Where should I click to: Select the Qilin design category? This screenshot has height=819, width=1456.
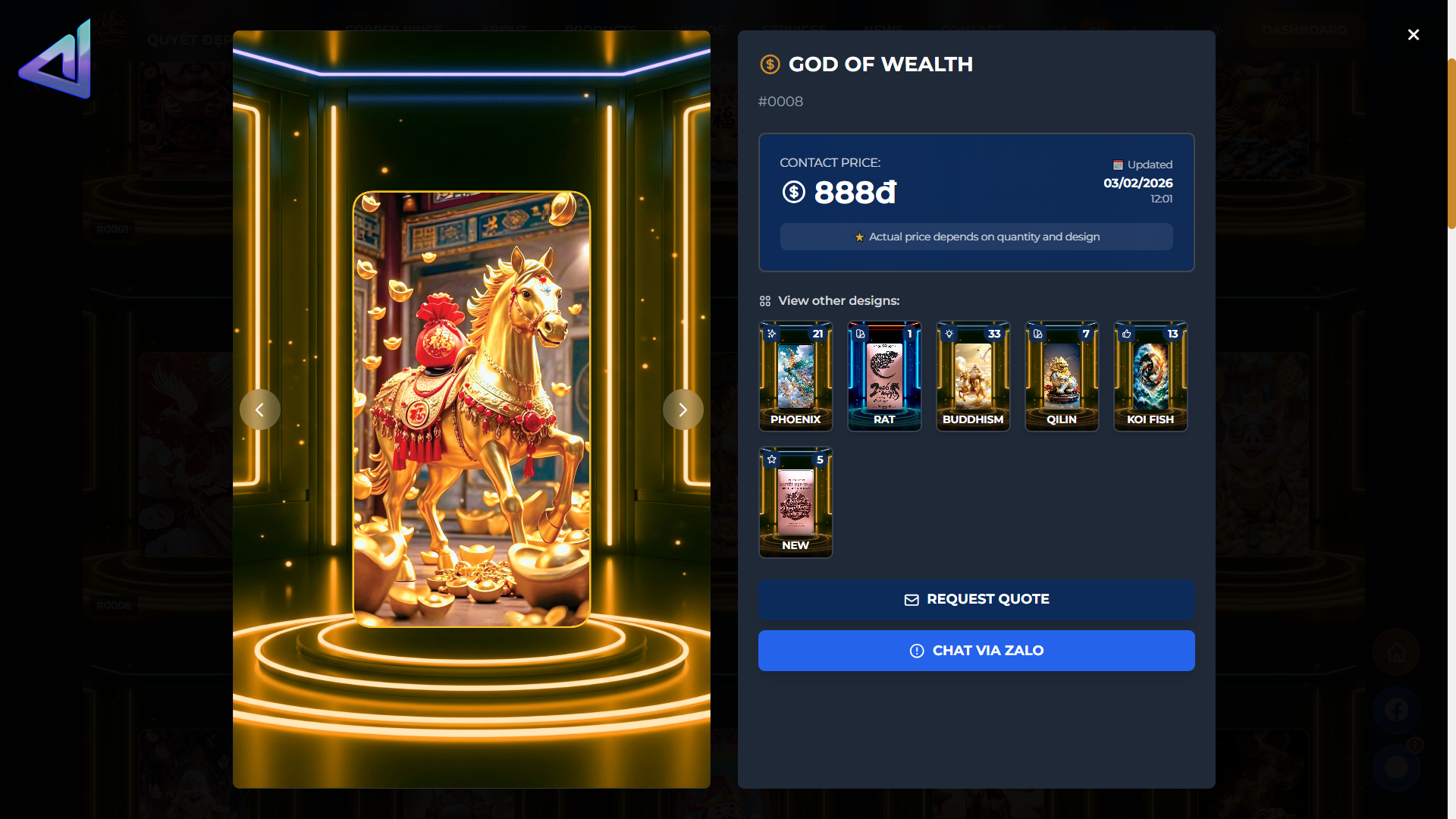click(1062, 376)
